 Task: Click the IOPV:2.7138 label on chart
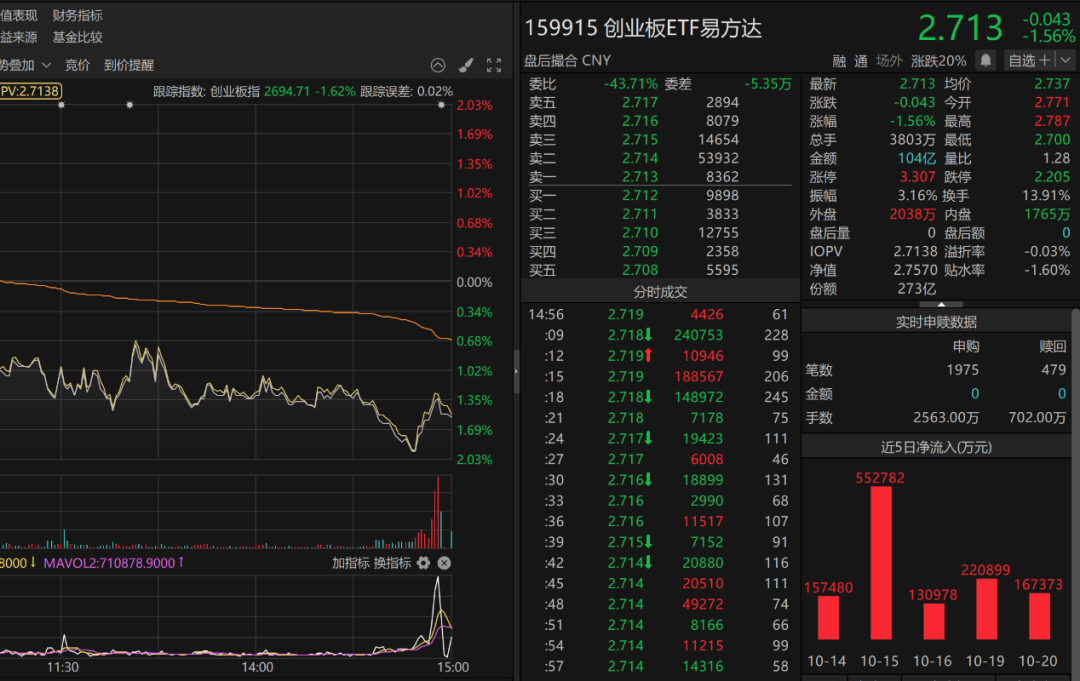pos(30,91)
